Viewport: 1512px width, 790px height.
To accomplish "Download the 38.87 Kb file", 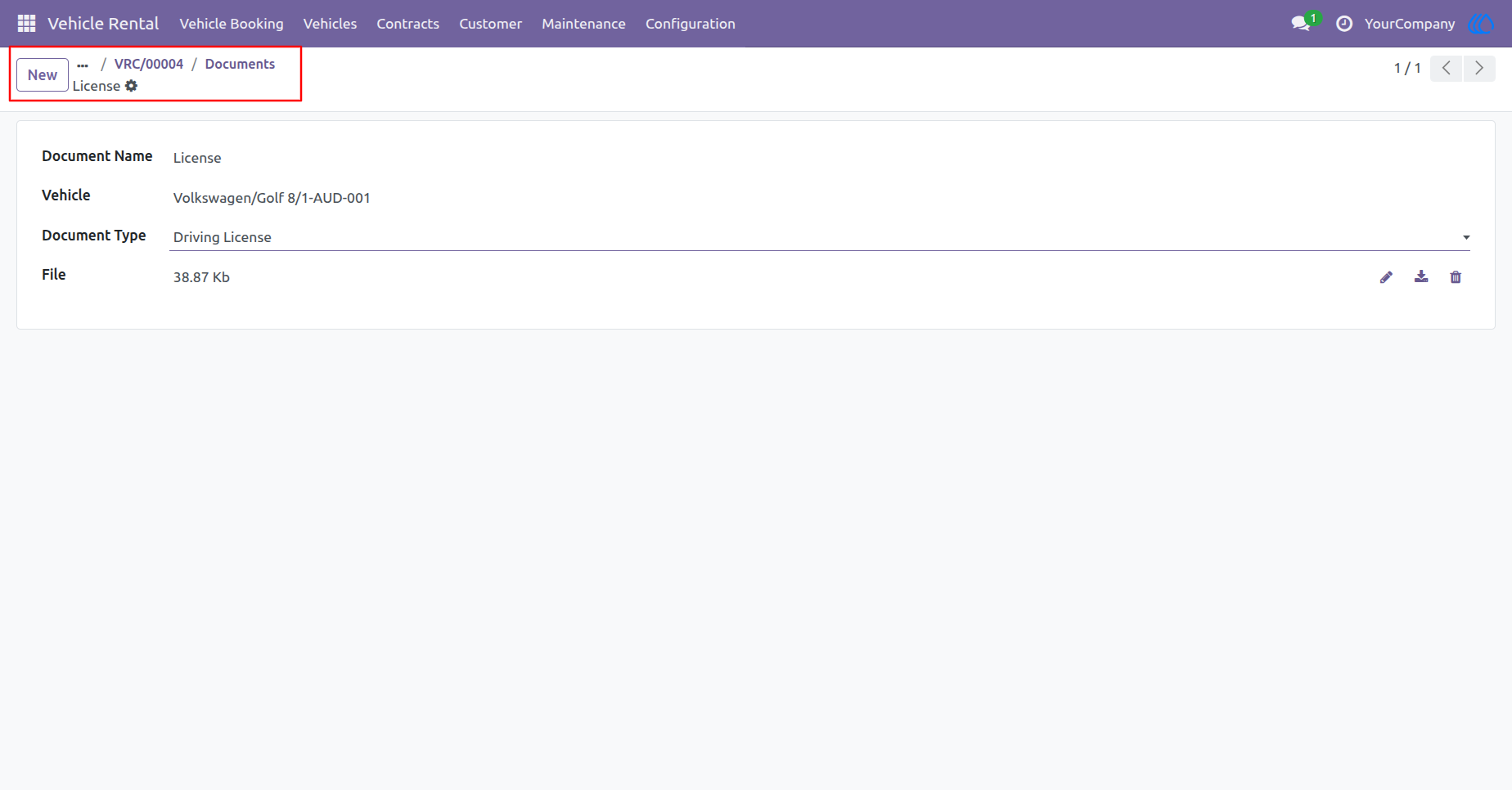I will 1421,277.
